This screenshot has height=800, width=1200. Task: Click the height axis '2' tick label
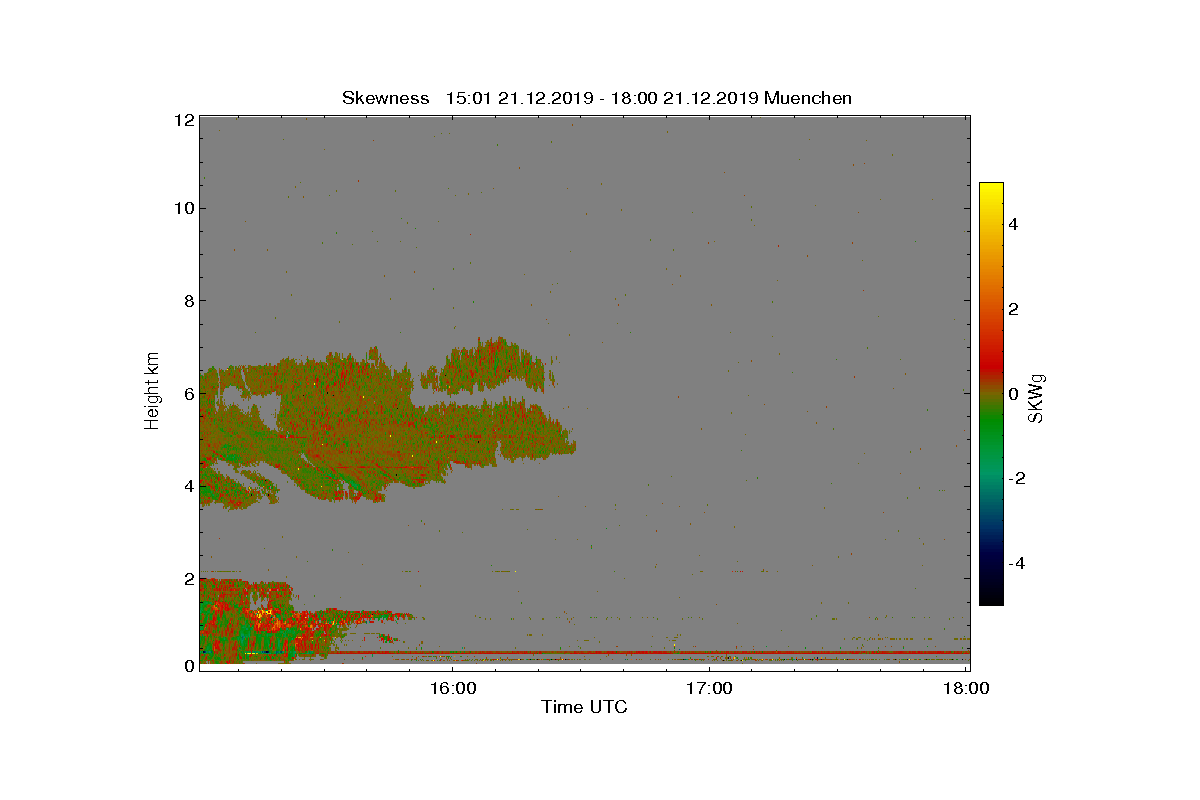coord(188,578)
